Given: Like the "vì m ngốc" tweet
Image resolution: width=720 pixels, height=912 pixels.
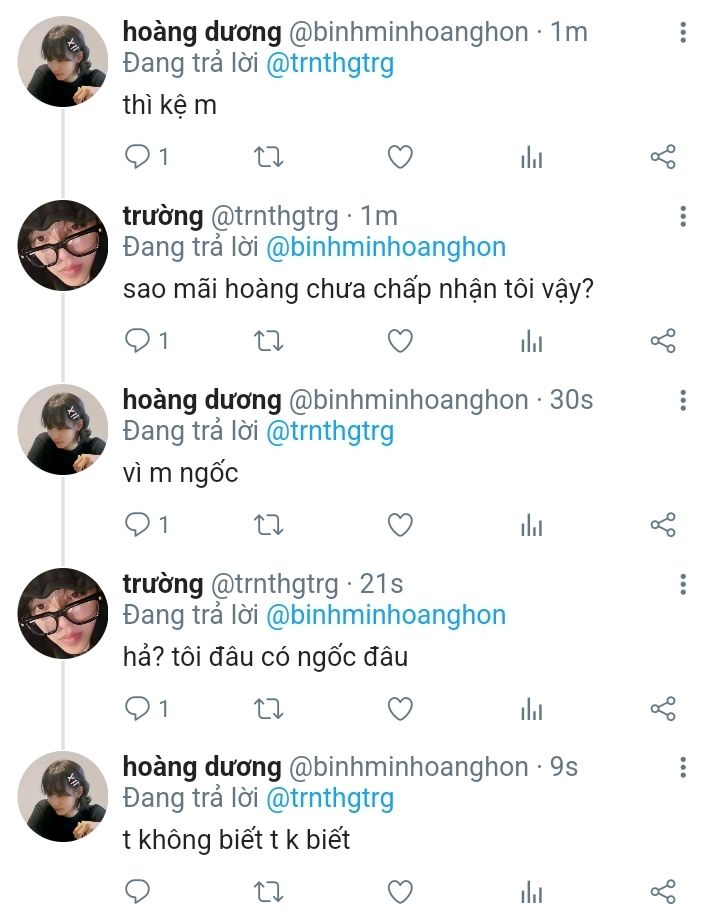Looking at the screenshot, I should (x=400, y=525).
